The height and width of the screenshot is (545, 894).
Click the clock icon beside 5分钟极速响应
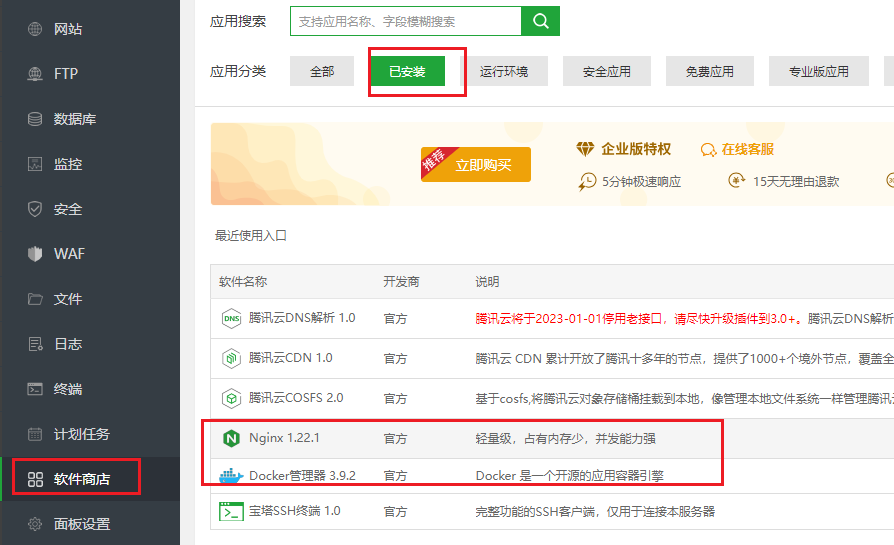pos(587,182)
